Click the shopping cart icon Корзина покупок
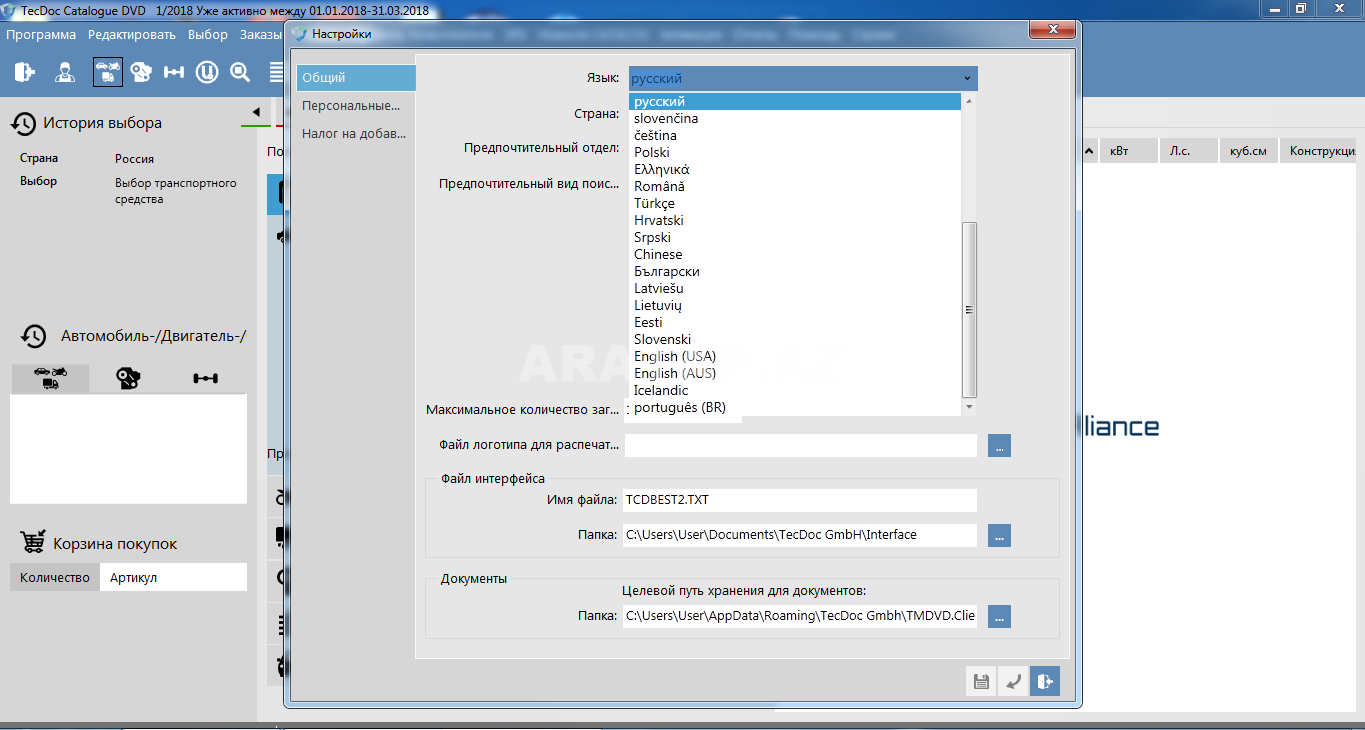The height and width of the screenshot is (730, 1365). coord(33,543)
